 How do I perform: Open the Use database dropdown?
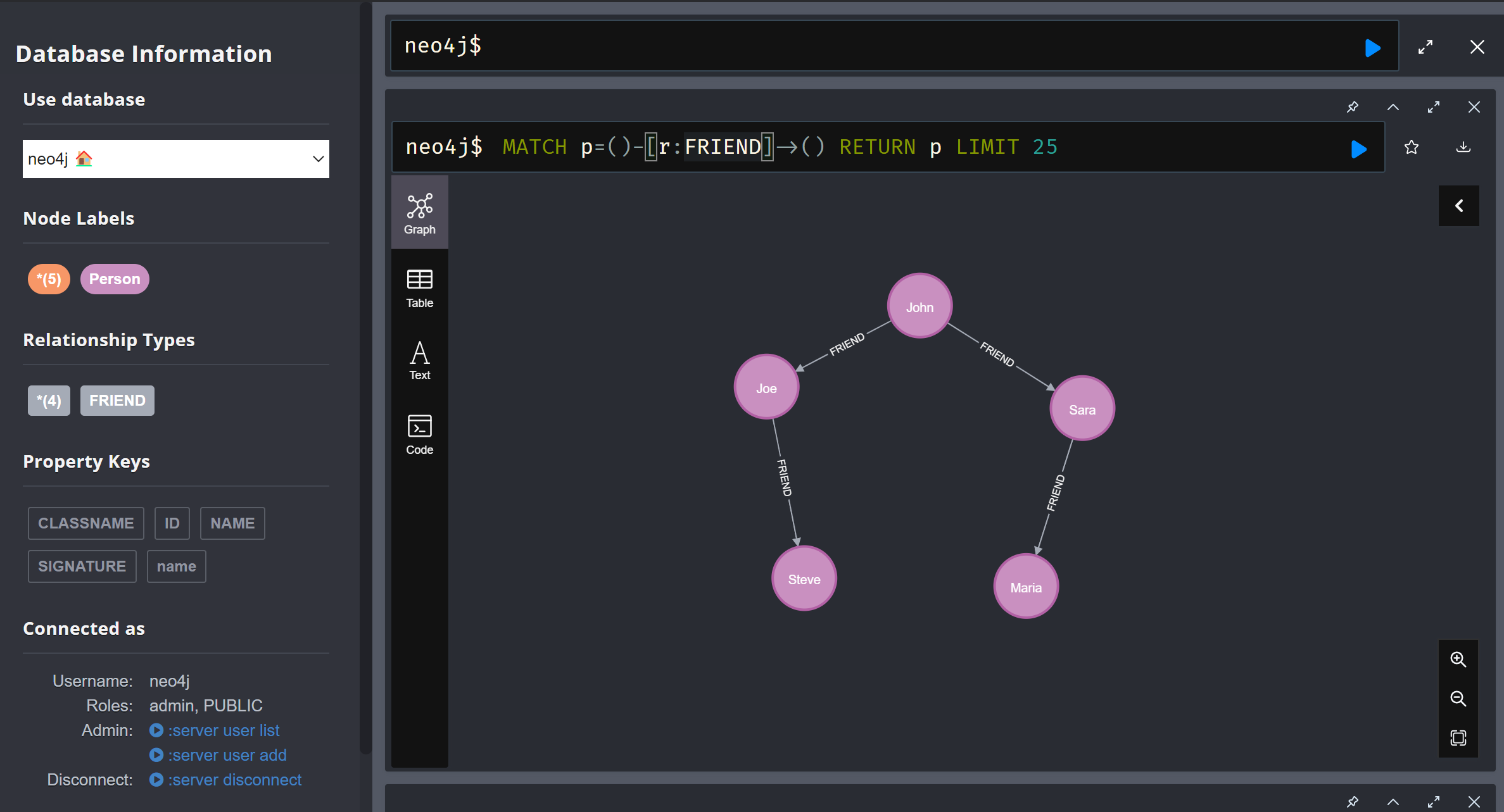click(x=176, y=159)
